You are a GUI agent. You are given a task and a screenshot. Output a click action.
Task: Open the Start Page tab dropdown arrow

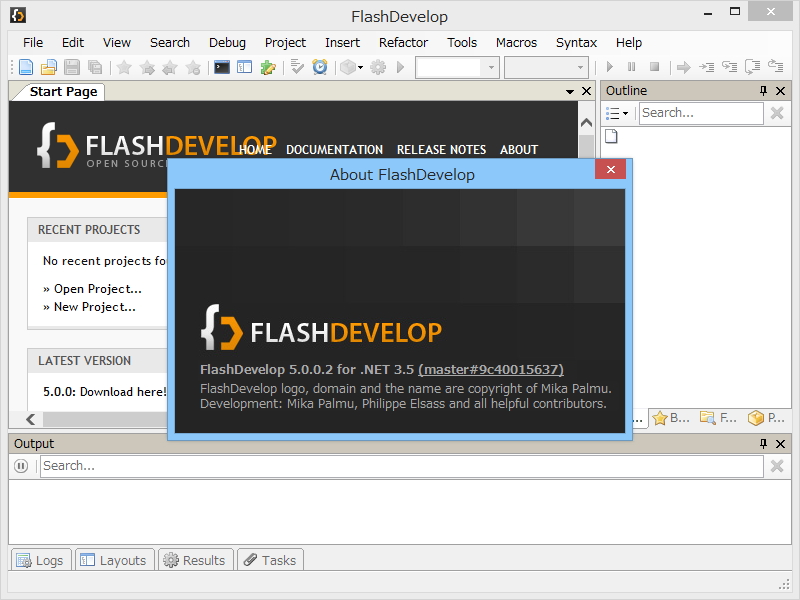click(x=570, y=91)
